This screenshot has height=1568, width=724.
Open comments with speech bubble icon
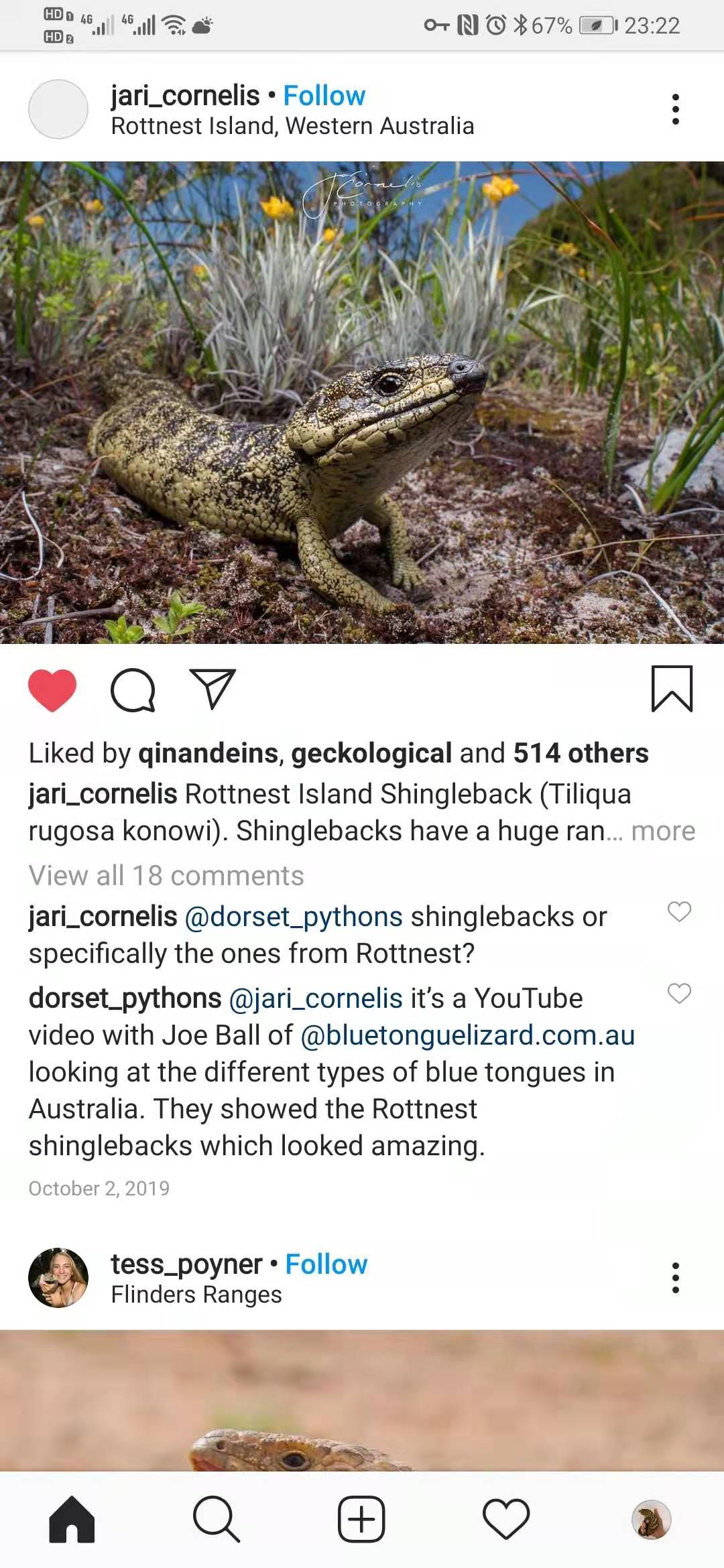pos(133,690)
